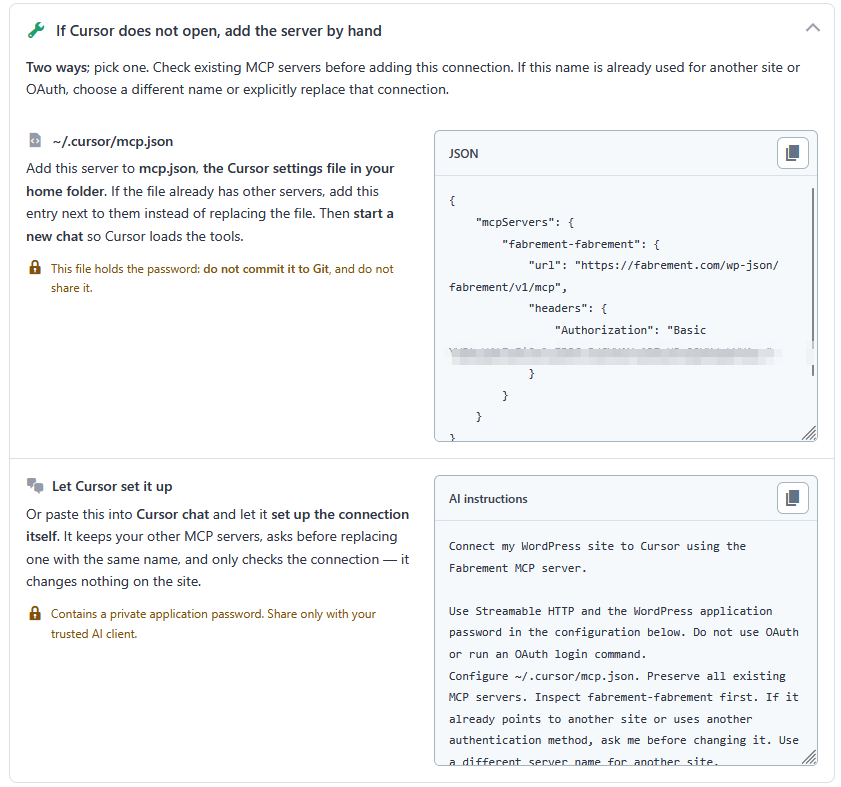
Task: Click the 'AI instructions' panel label
Action: click(x=488, y=499)
